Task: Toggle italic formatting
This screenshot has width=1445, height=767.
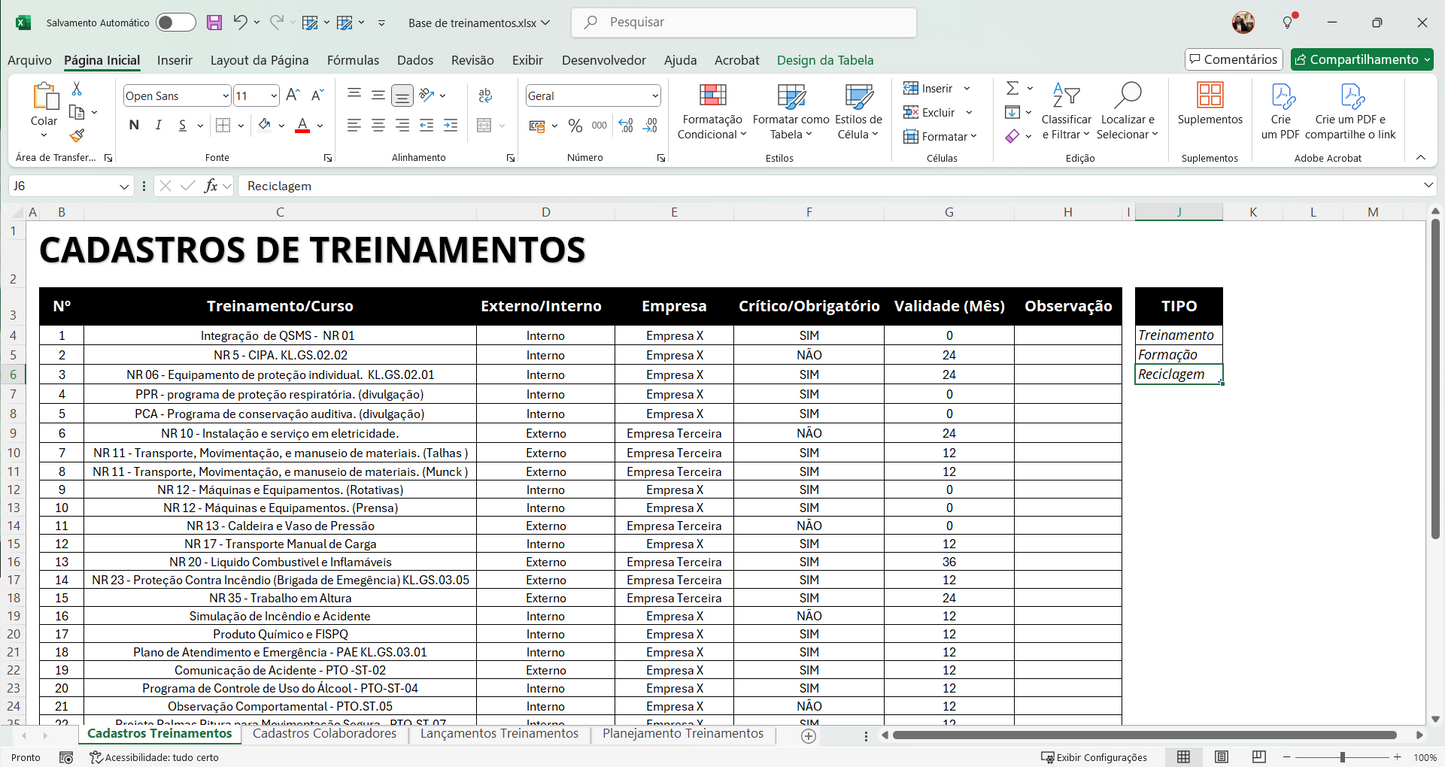Action: click(x=158, y=125)
